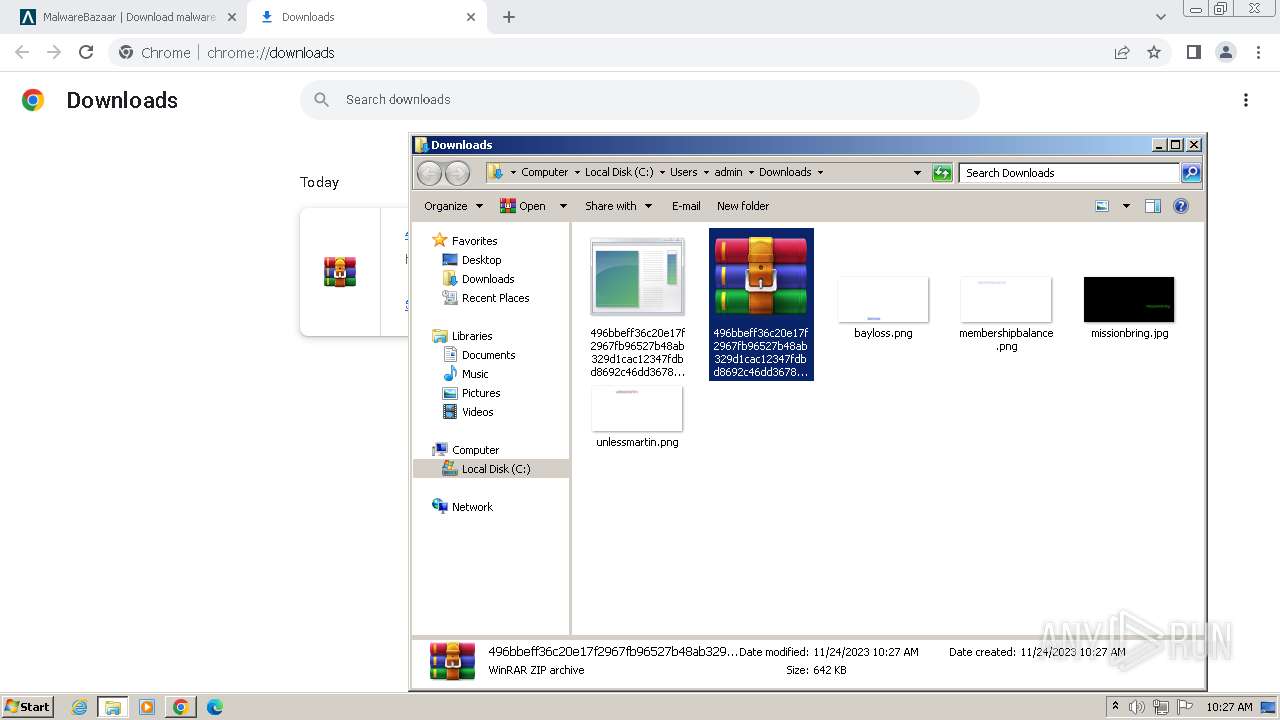The image size is (1280, 720).
Task: Open Chrome tab search chevron
Action: tap(1160, 17)
